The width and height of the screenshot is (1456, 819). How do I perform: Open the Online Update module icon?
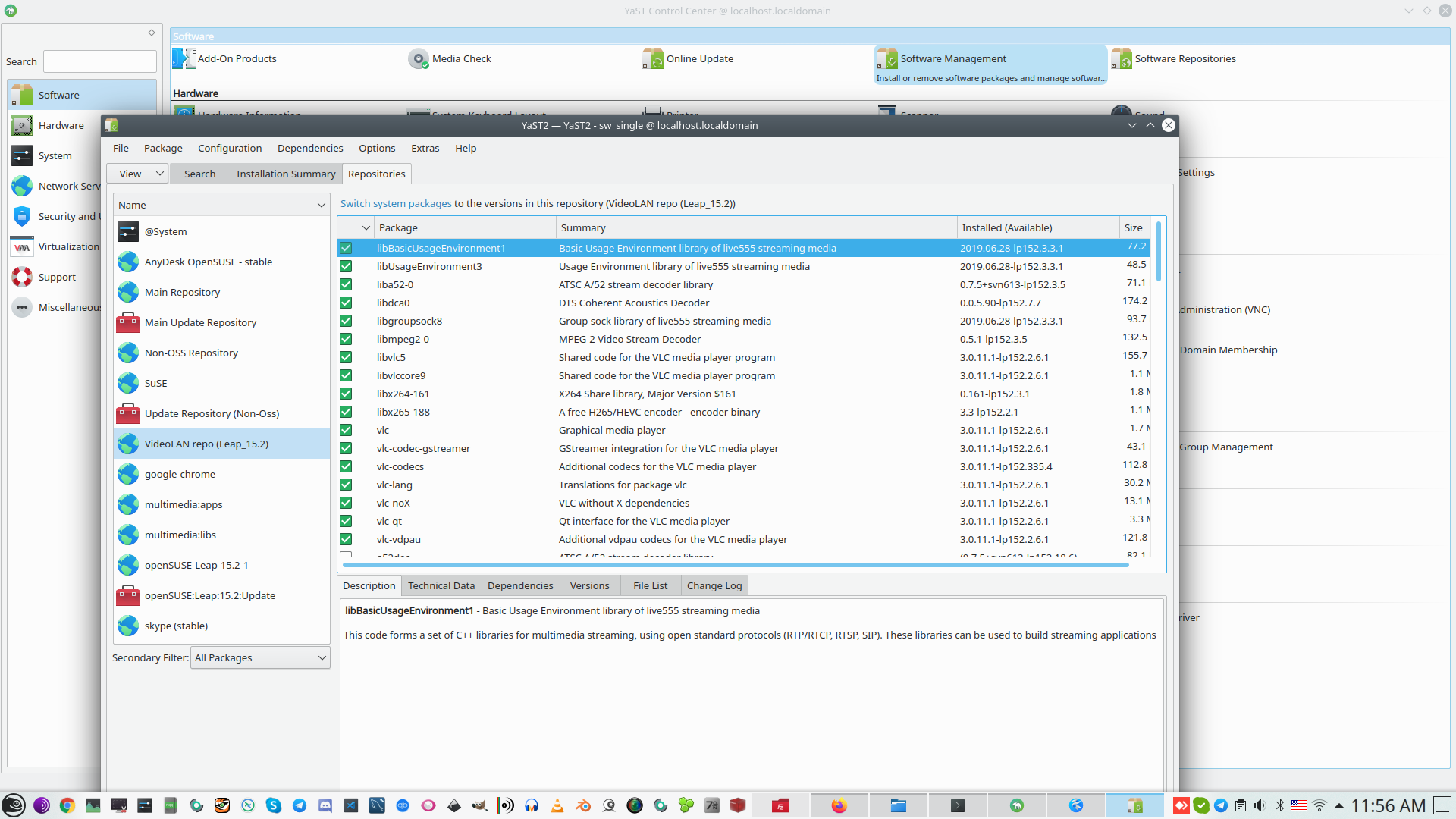(652, 59)
